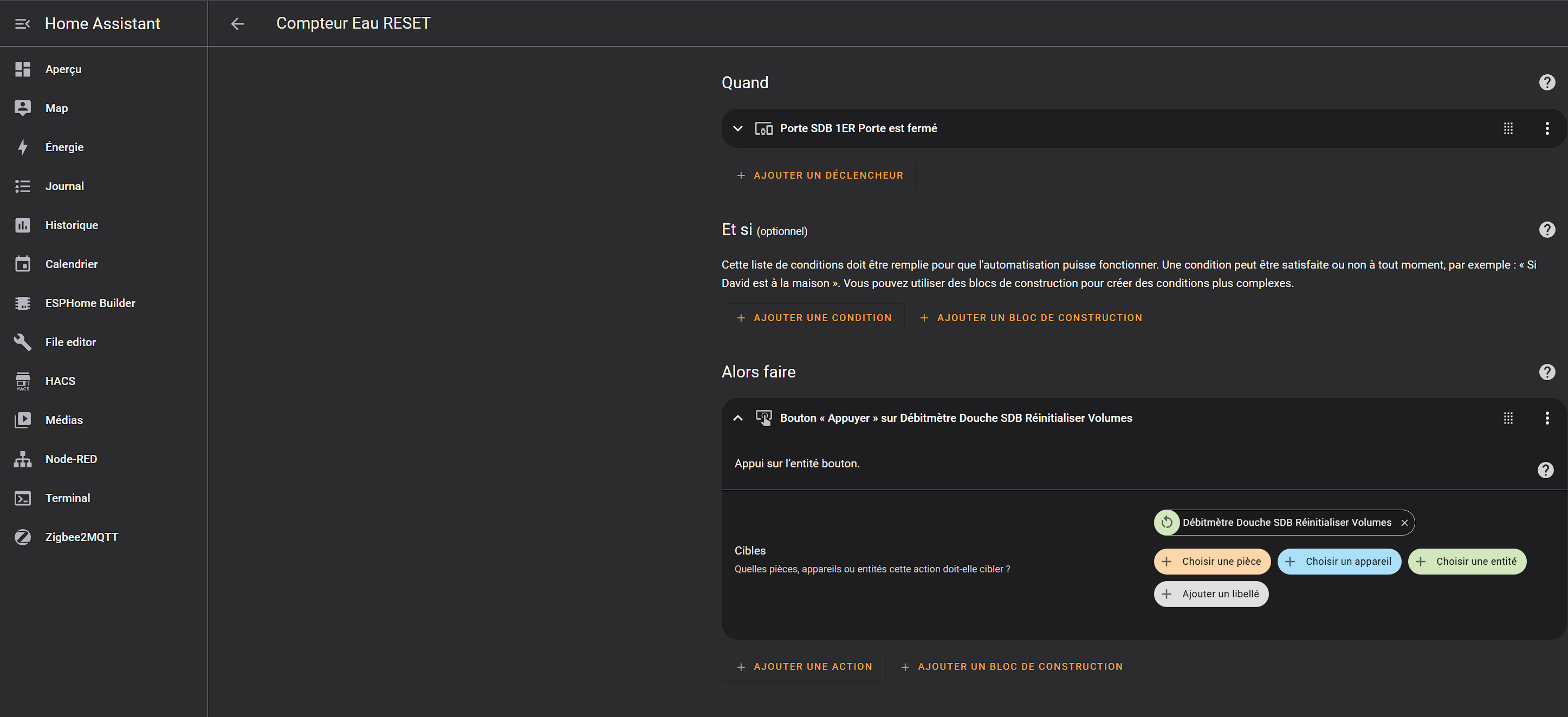Viewport: 1568px width, 717px height.
Task: Open the Zigbee2MQTT menu item
Action: point(103,537)
